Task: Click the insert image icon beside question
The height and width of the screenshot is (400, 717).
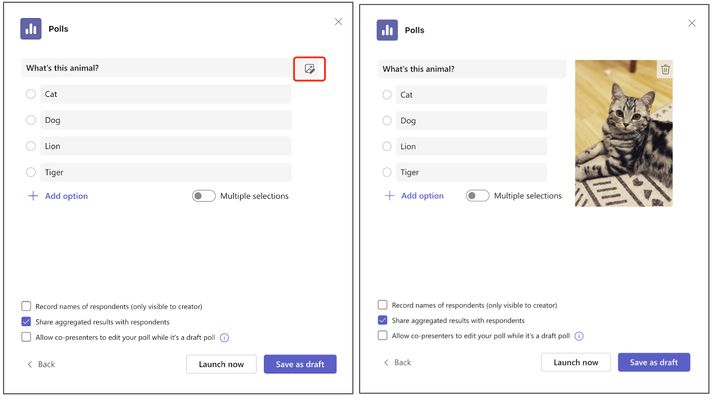Action: pyautogui.click(x=310, y=69)
